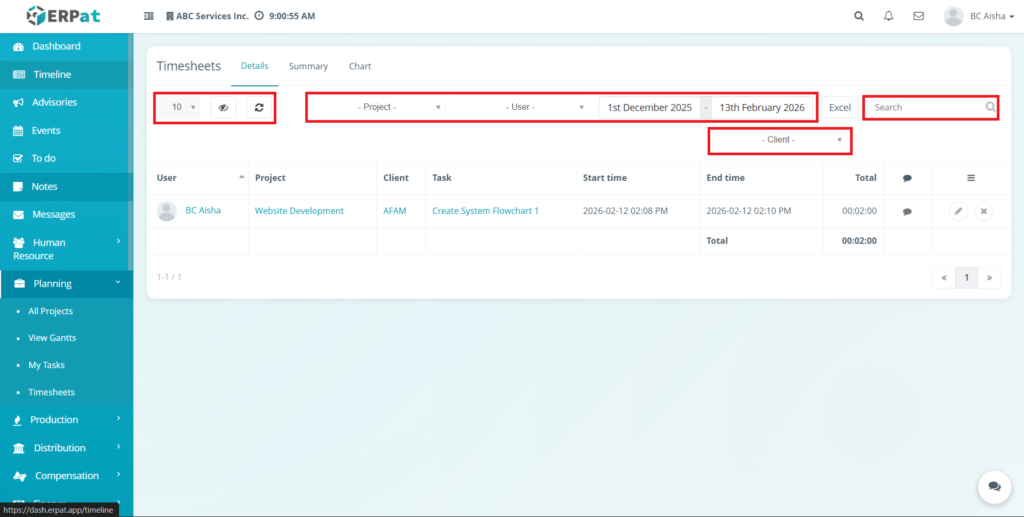Expand the Human Resource sidebar menu
1024x517 pixels.
(x=65, y=249)
